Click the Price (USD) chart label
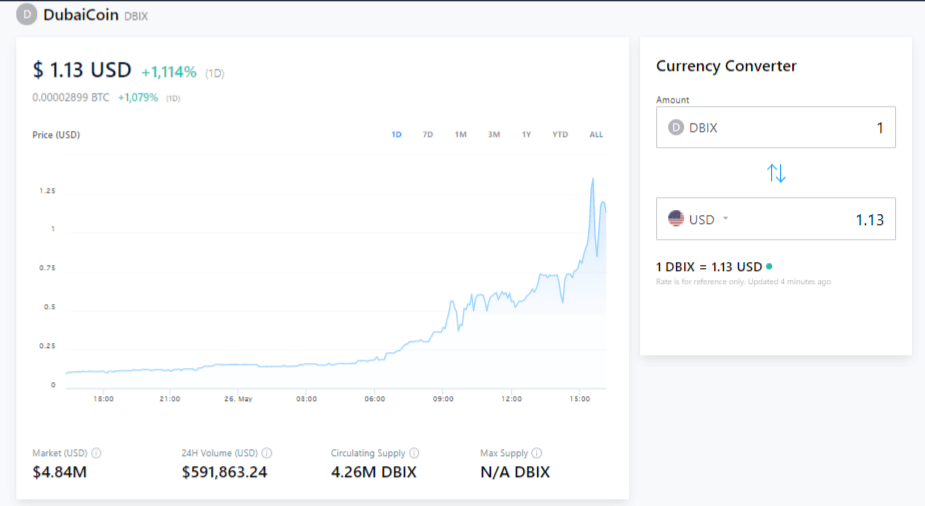Image resolution: width=925 pixels, height=506 pixels. (x=56, y=135)
